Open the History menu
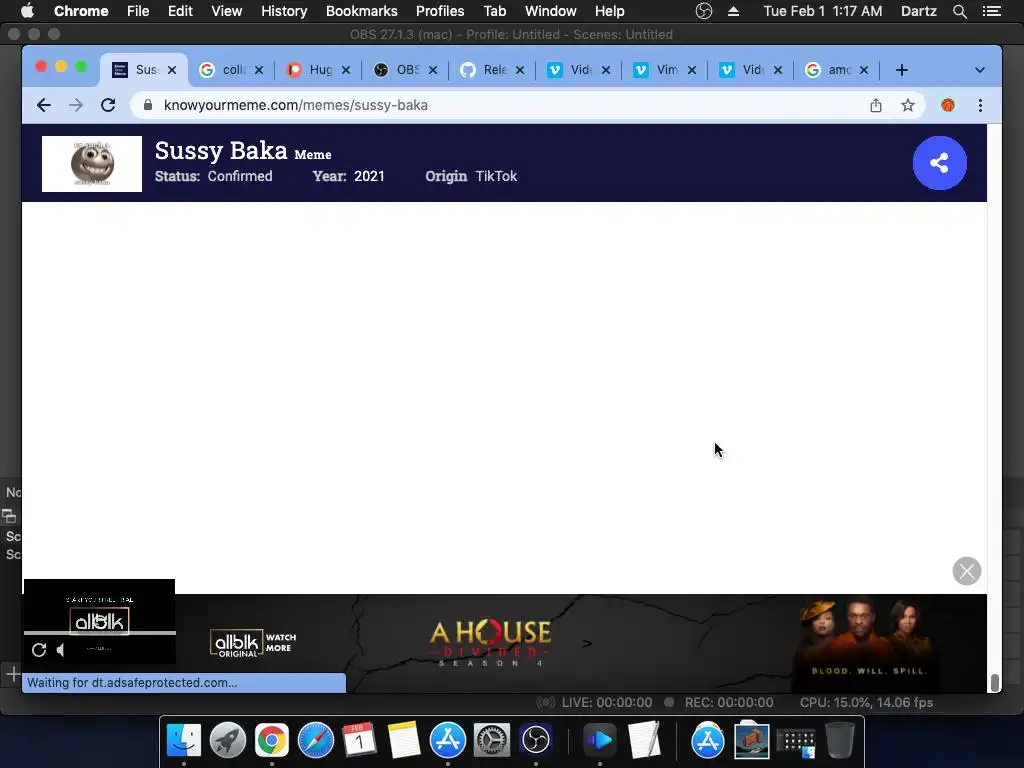1024x768 pixels. tap(284, 11)
